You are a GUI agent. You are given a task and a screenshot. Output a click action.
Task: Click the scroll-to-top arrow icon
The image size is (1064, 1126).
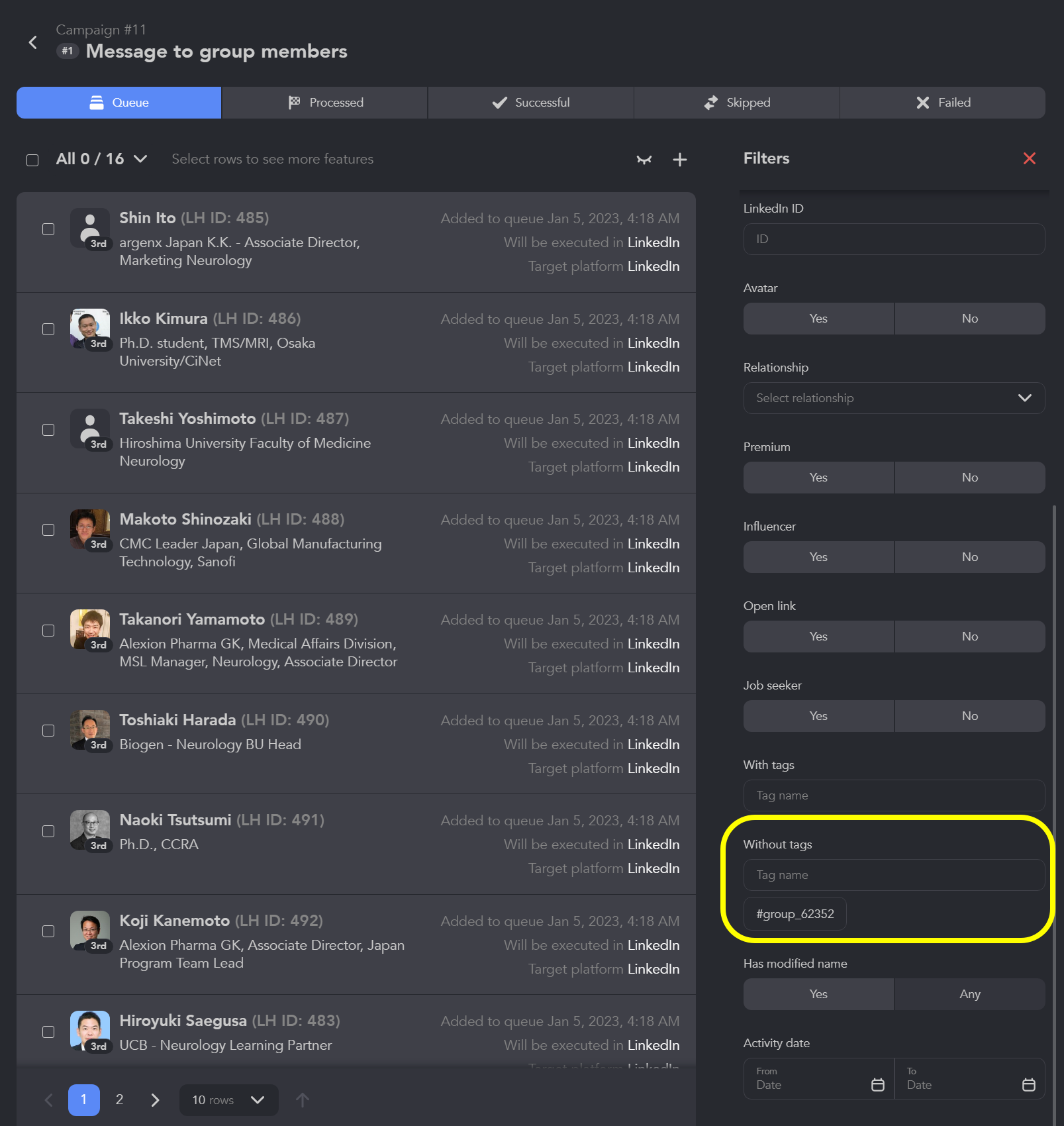[x=303, y=1100]
